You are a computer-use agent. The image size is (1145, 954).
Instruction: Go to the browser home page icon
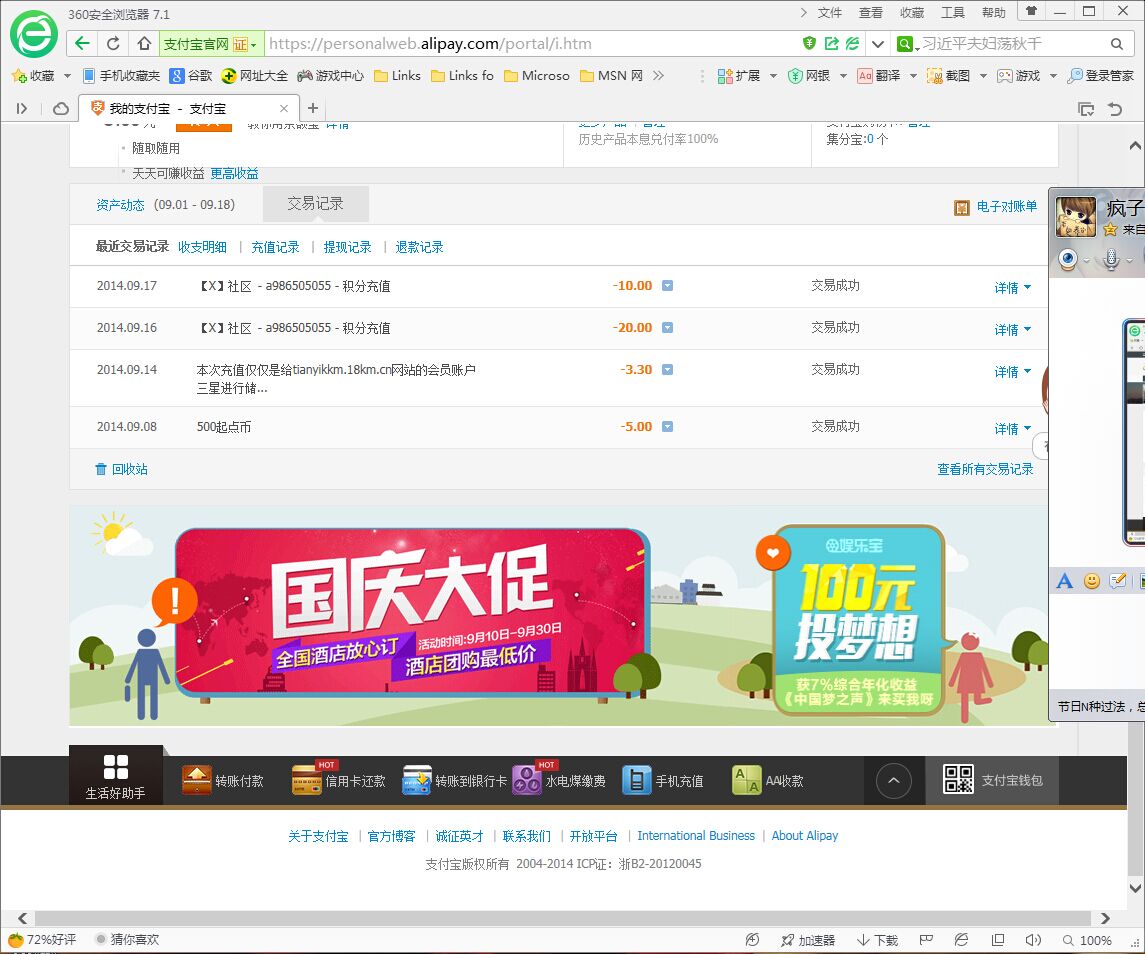tap(144, 44)
